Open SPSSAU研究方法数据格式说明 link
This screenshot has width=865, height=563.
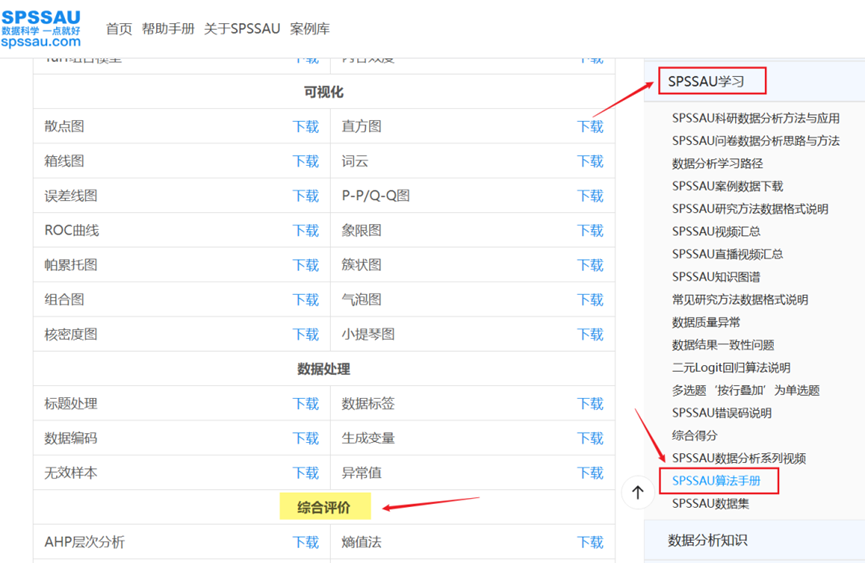750,209
